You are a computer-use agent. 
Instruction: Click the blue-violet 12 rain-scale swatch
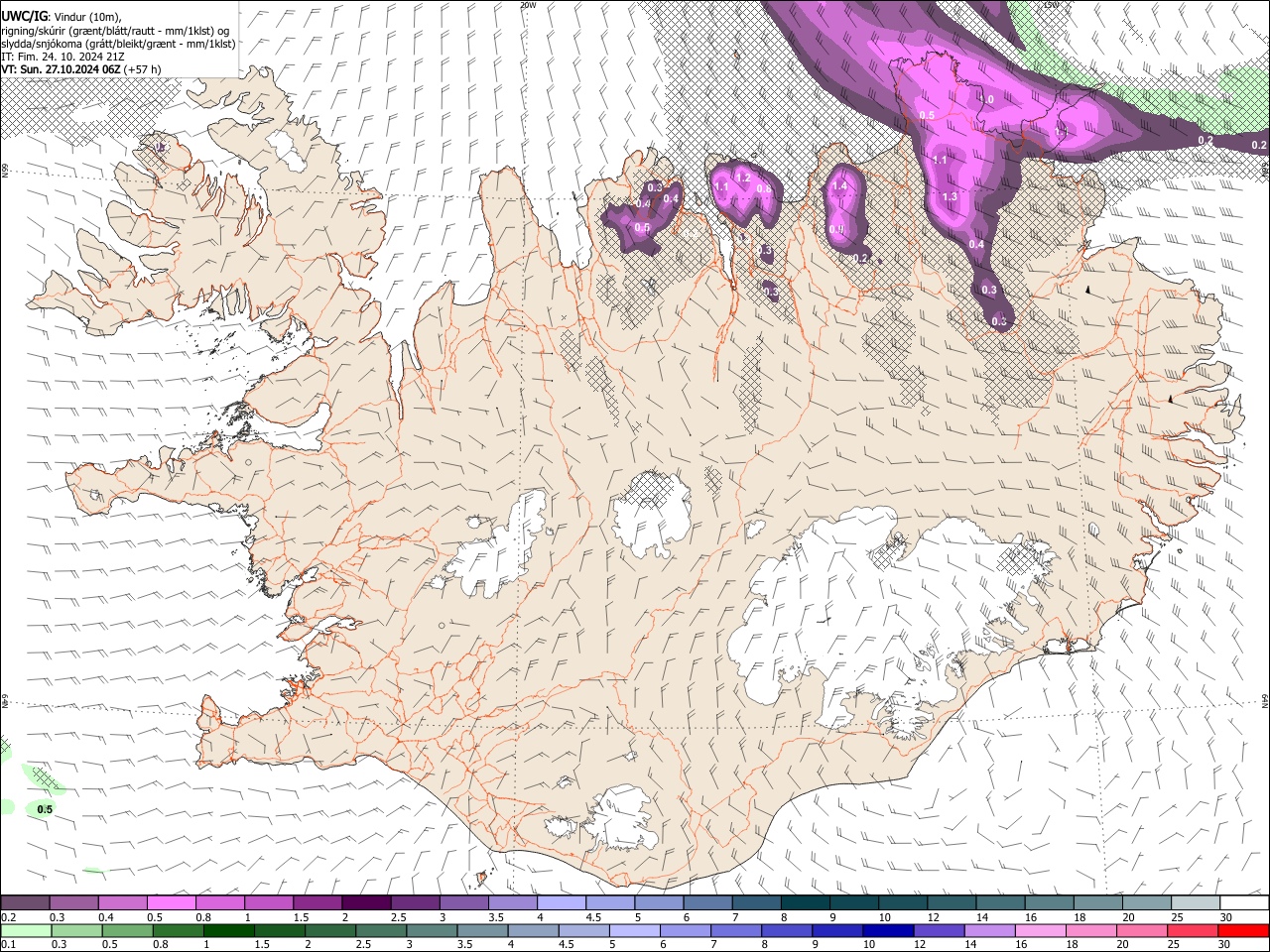pos(940,930)
